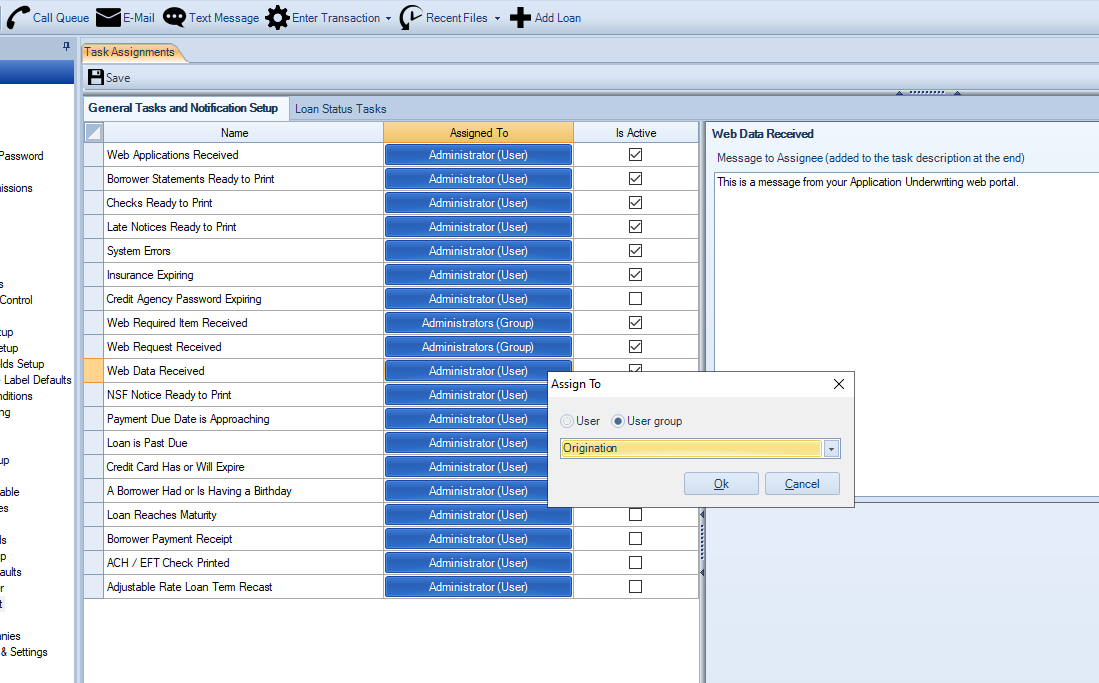This screenshot has height=683, width=1099.
Task: Toggle Is Active for Web Applications Received
Action: pyautogui.click(x=636, y=155)
